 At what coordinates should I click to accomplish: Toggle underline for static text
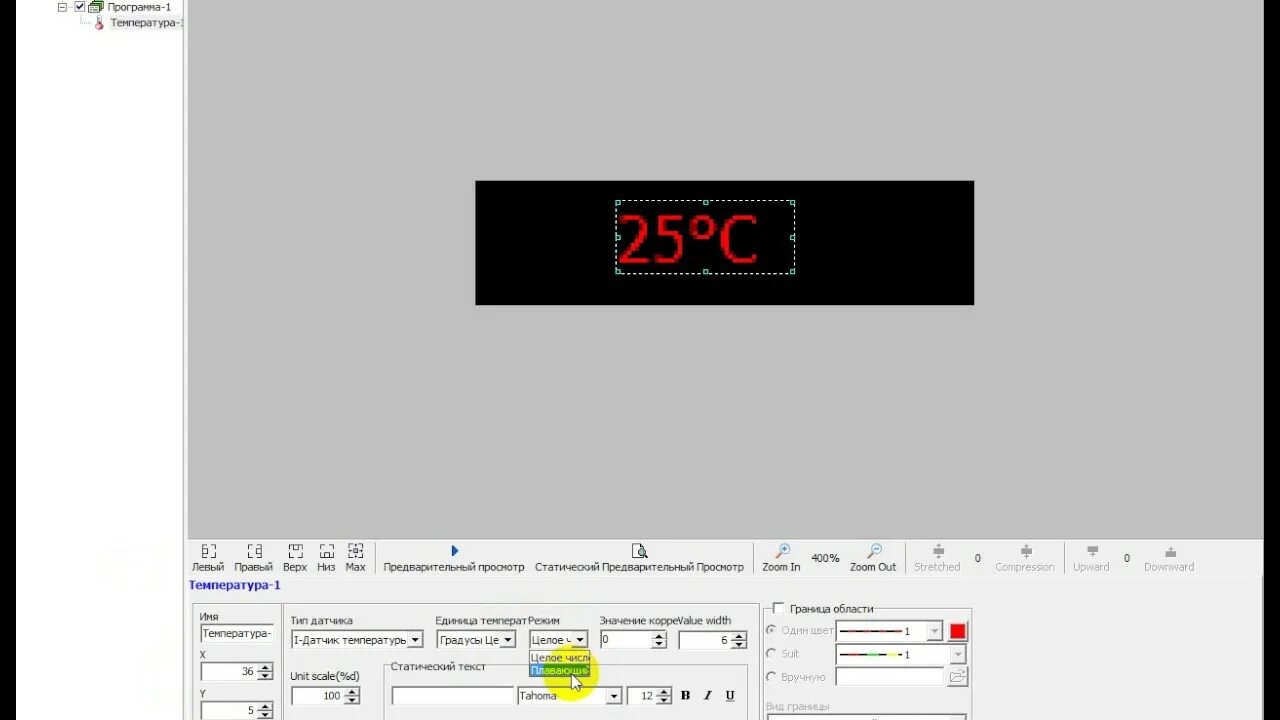click(x=730, y=696)
